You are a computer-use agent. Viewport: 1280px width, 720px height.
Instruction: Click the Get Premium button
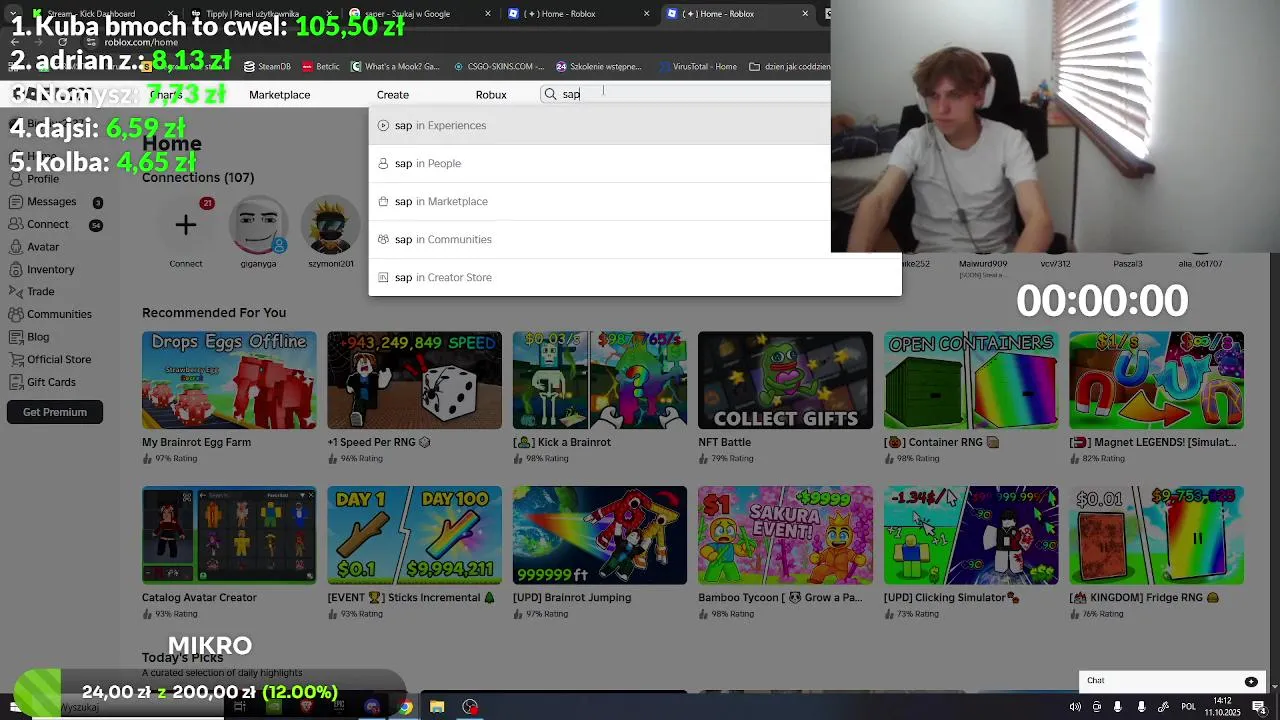coord(55,412)
